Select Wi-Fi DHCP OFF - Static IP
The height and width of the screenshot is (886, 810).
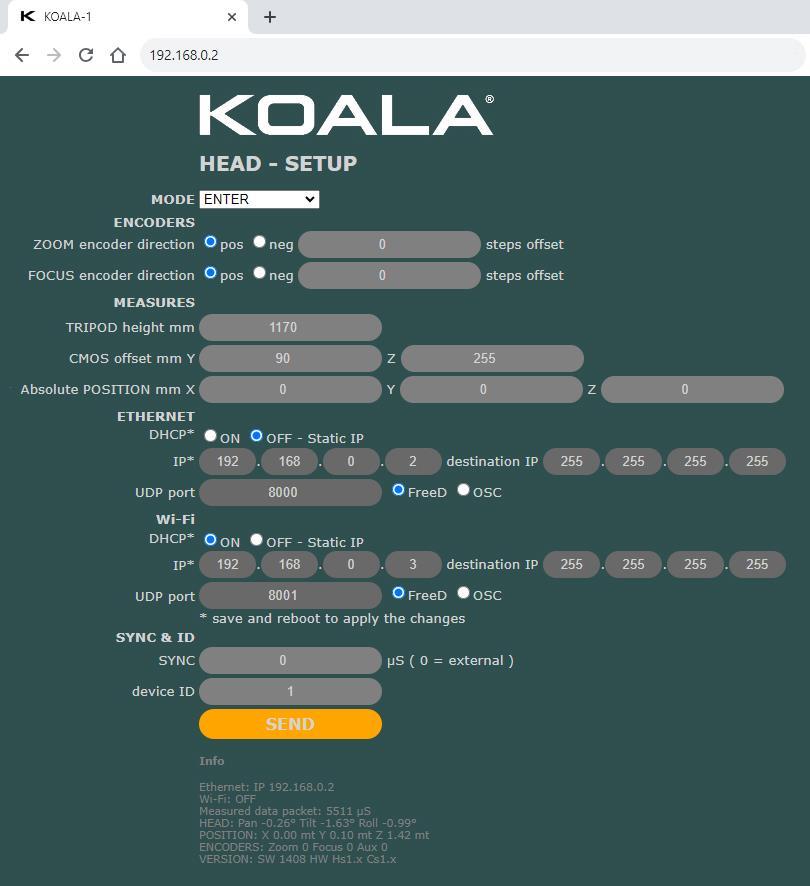tap(257, 540)
